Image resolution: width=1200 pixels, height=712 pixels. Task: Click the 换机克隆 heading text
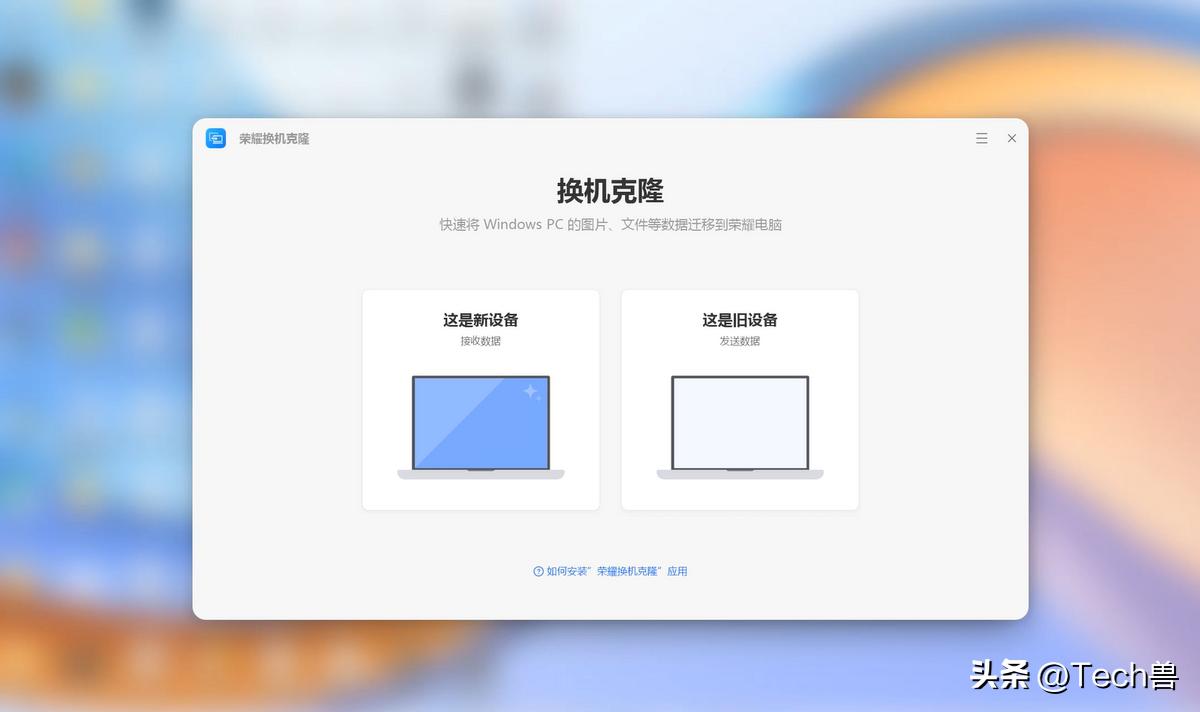tap(610, 190)
